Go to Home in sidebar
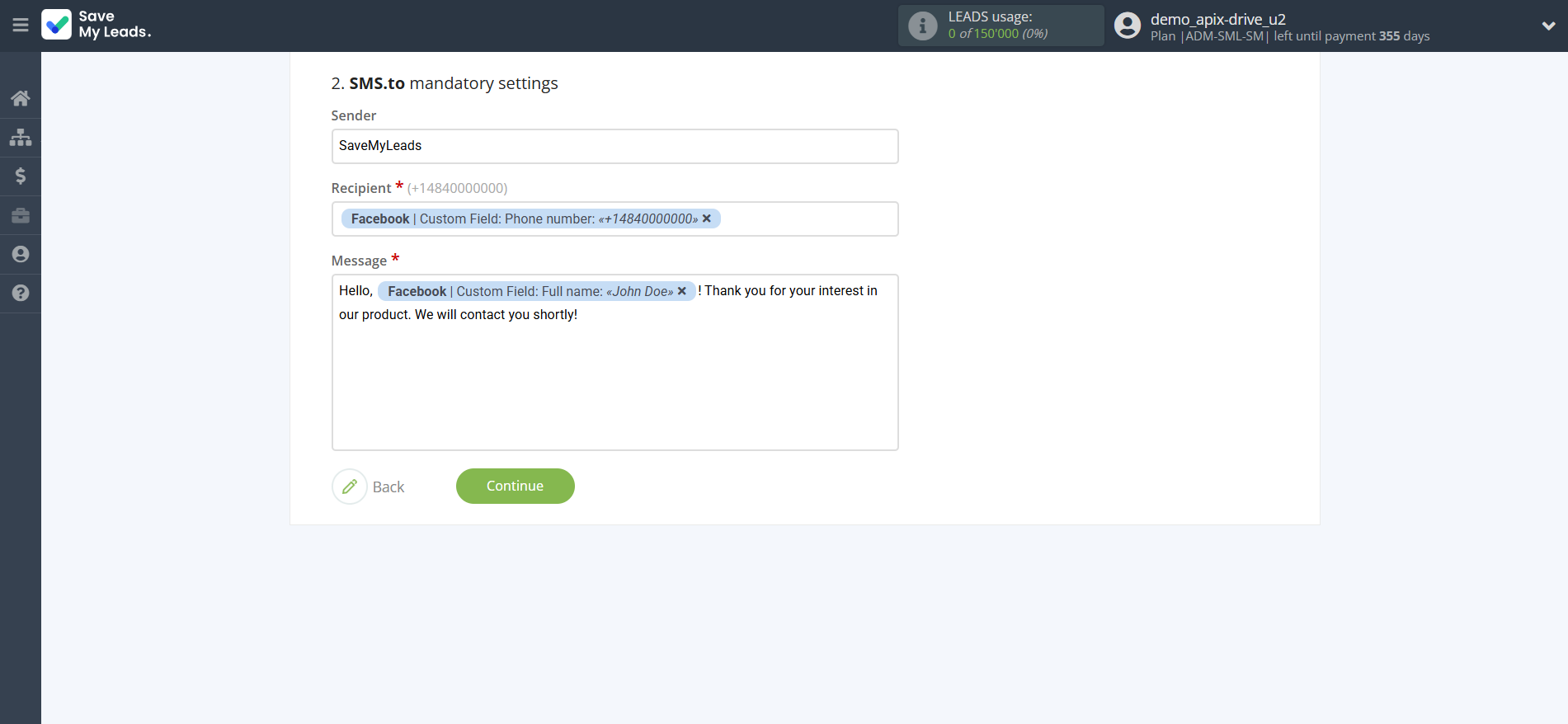Image resolution: width=1568 pixels, height=724 pixels. 21,98
